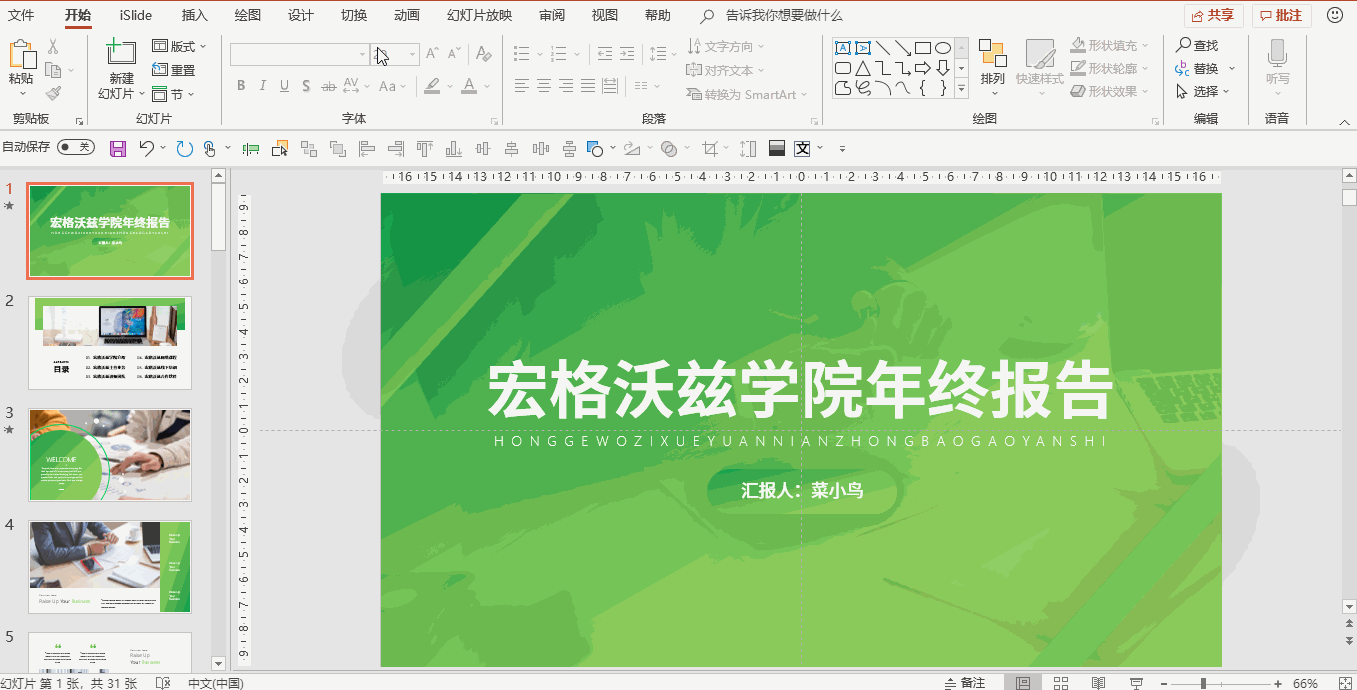Save with the purple floppy disk icon
1357x690 pixels.
(118, 149)
